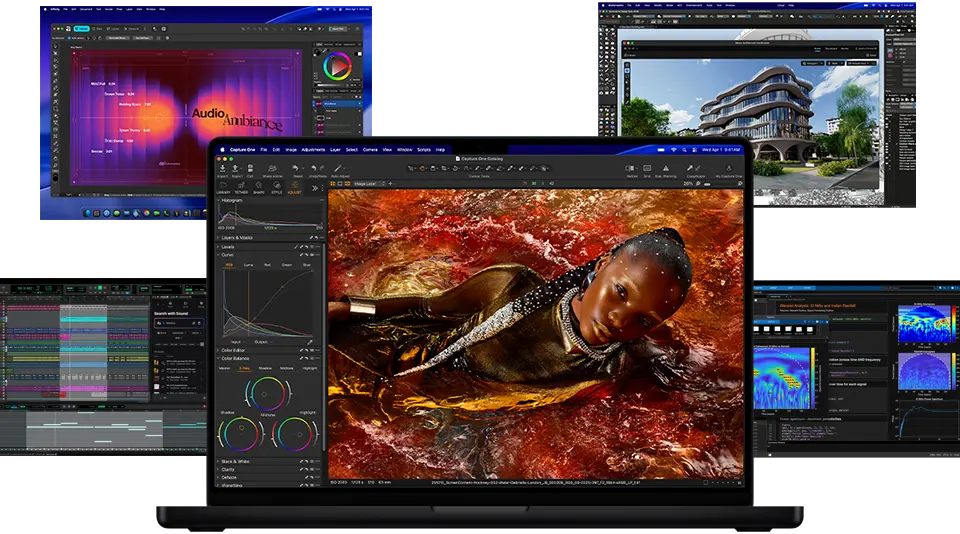Open the Adjustments menu in menu bar
This screenshot has width=960, height=534.
point(313,149)
